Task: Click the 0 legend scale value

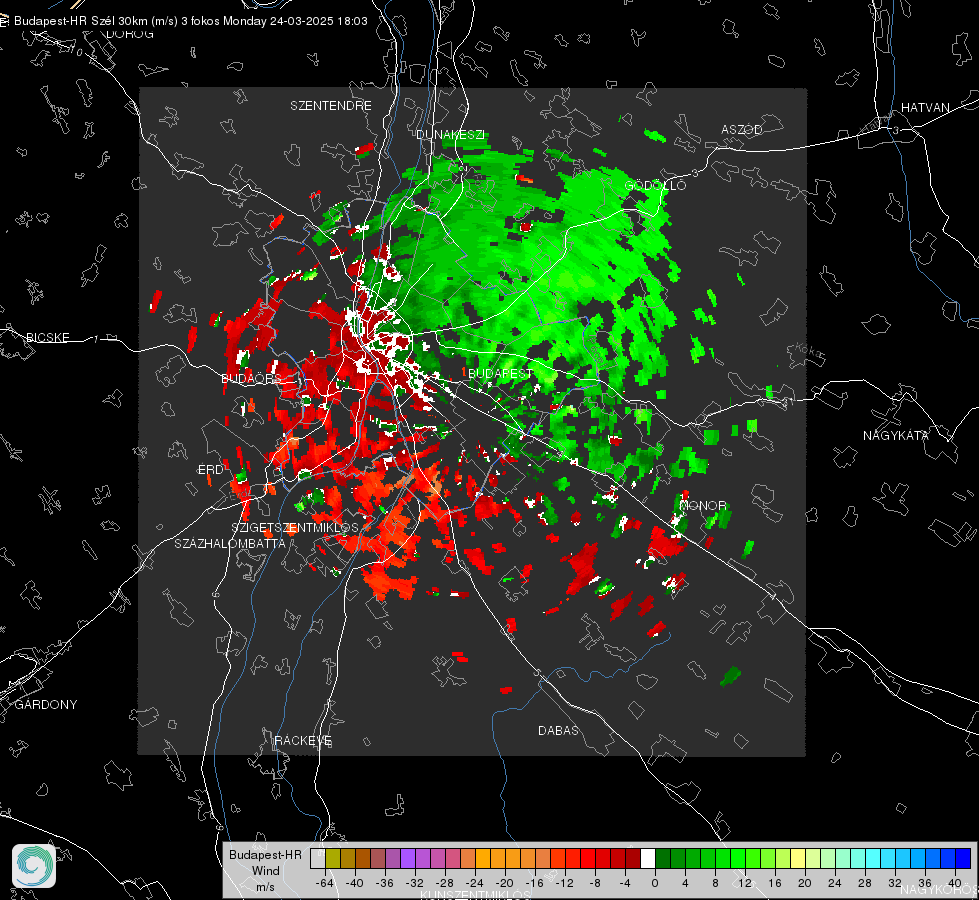Action: [655, 883]
